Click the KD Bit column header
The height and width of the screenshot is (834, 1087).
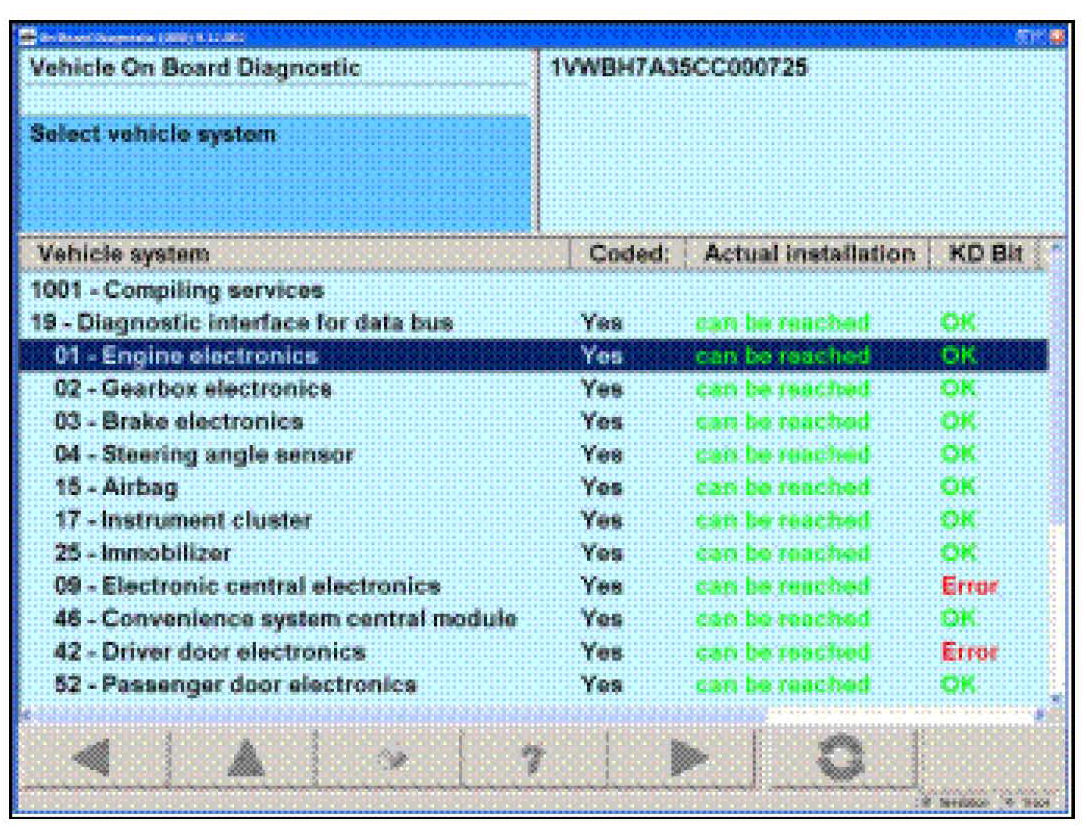986,255
